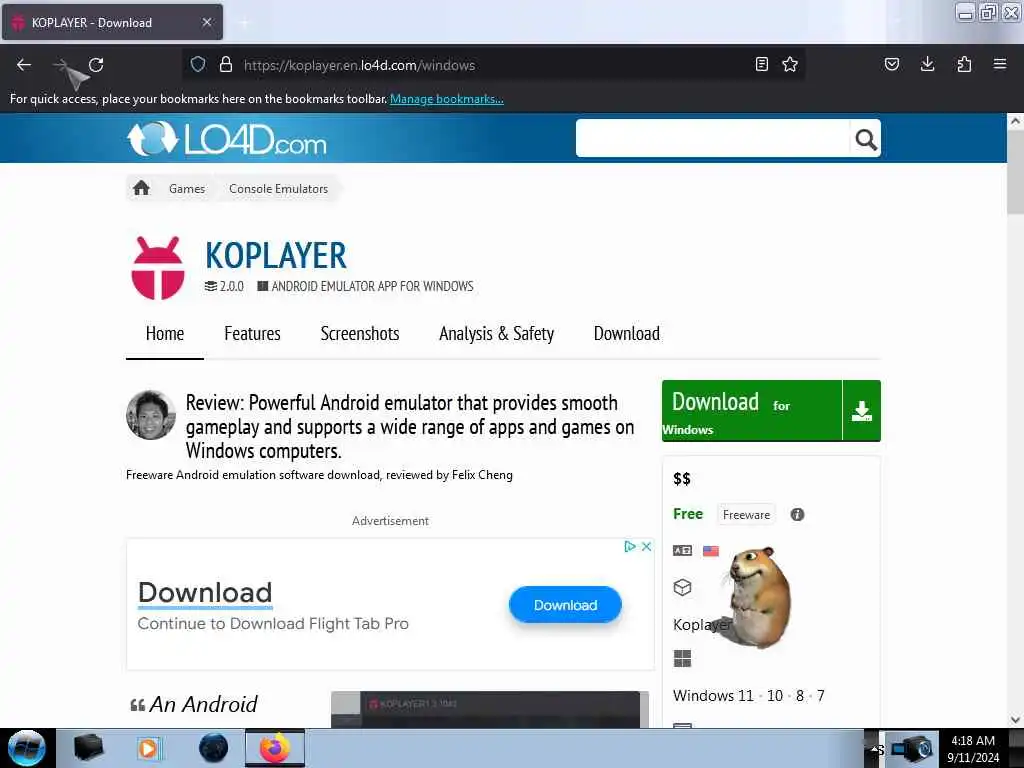Click the ad's Download headline link
This screenshot has height=768, width=1024.
pos(205,593)
